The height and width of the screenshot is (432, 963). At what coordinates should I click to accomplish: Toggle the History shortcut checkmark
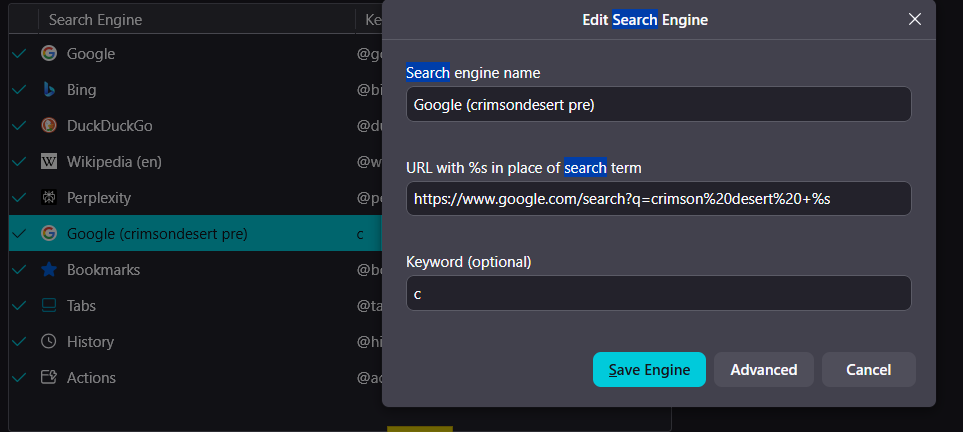point(19,341)
